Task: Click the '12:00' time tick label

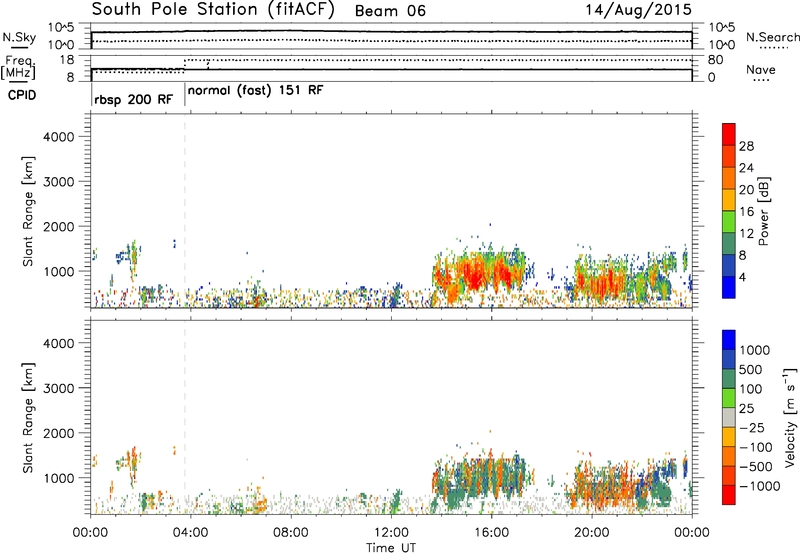Action: [391, 533]
